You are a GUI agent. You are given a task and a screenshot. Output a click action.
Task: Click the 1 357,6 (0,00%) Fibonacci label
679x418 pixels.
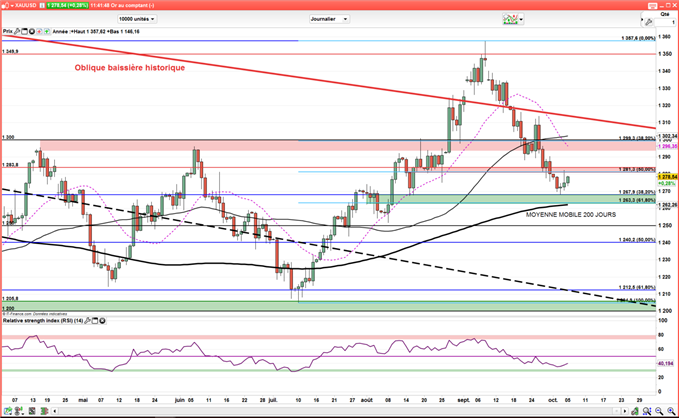638,38
